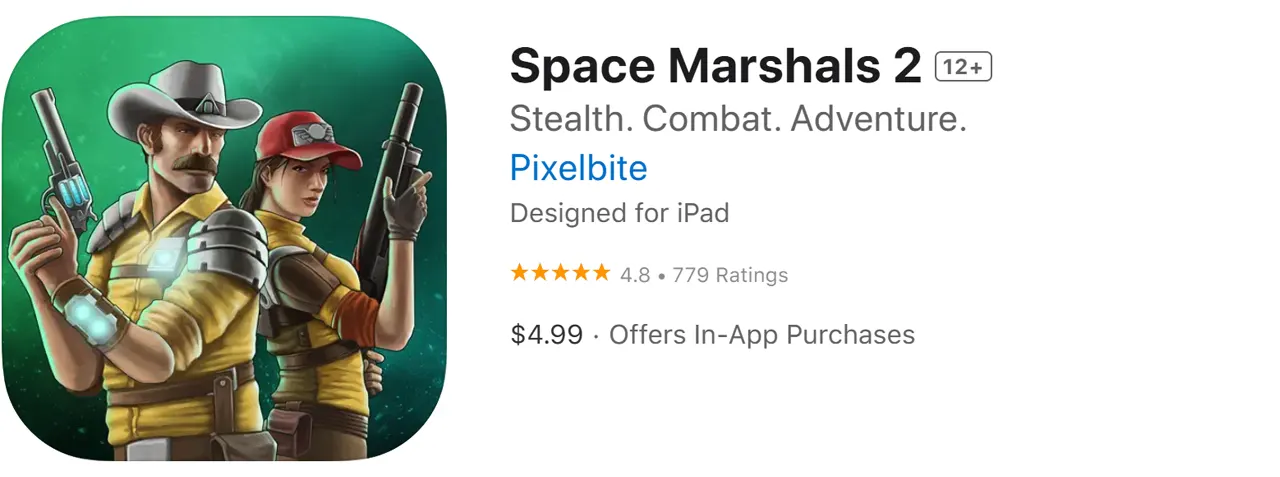1280x477 pixels.
Task: Click the Space Marshals 2 title
Action: click(715, 67)
